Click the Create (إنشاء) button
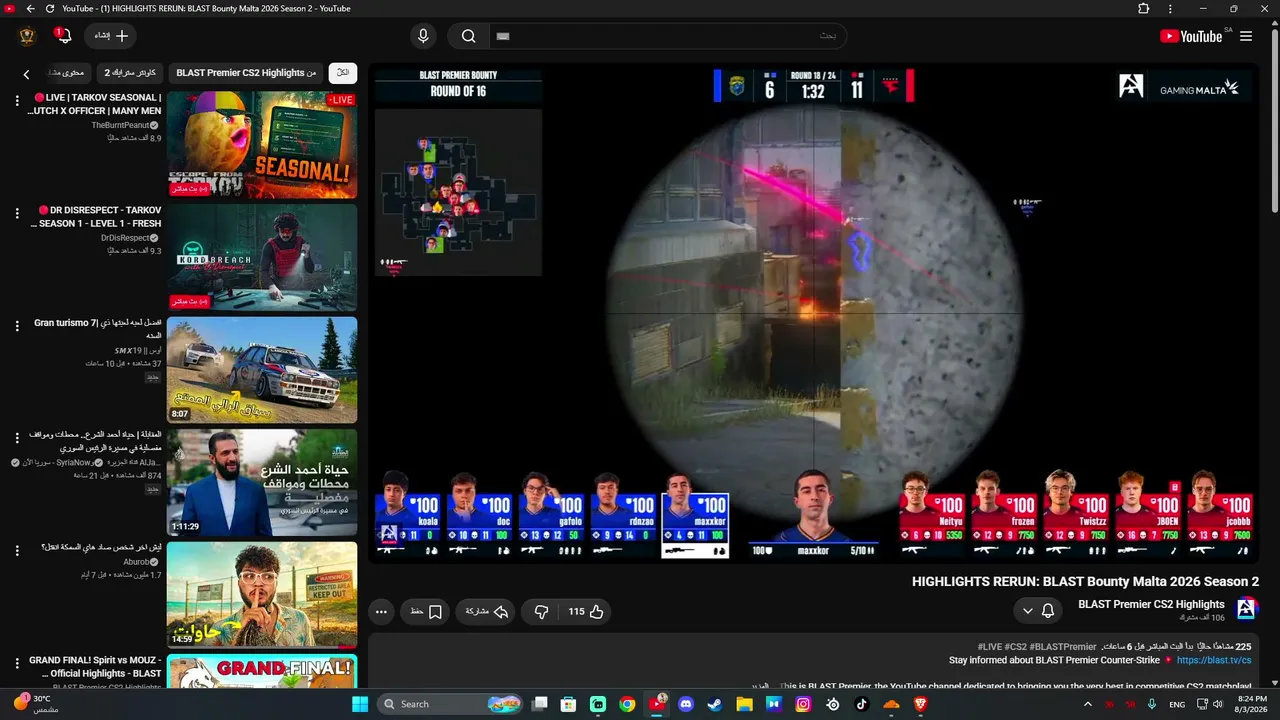The width and height of the screenshot is (1280, 720). (110, 36)
